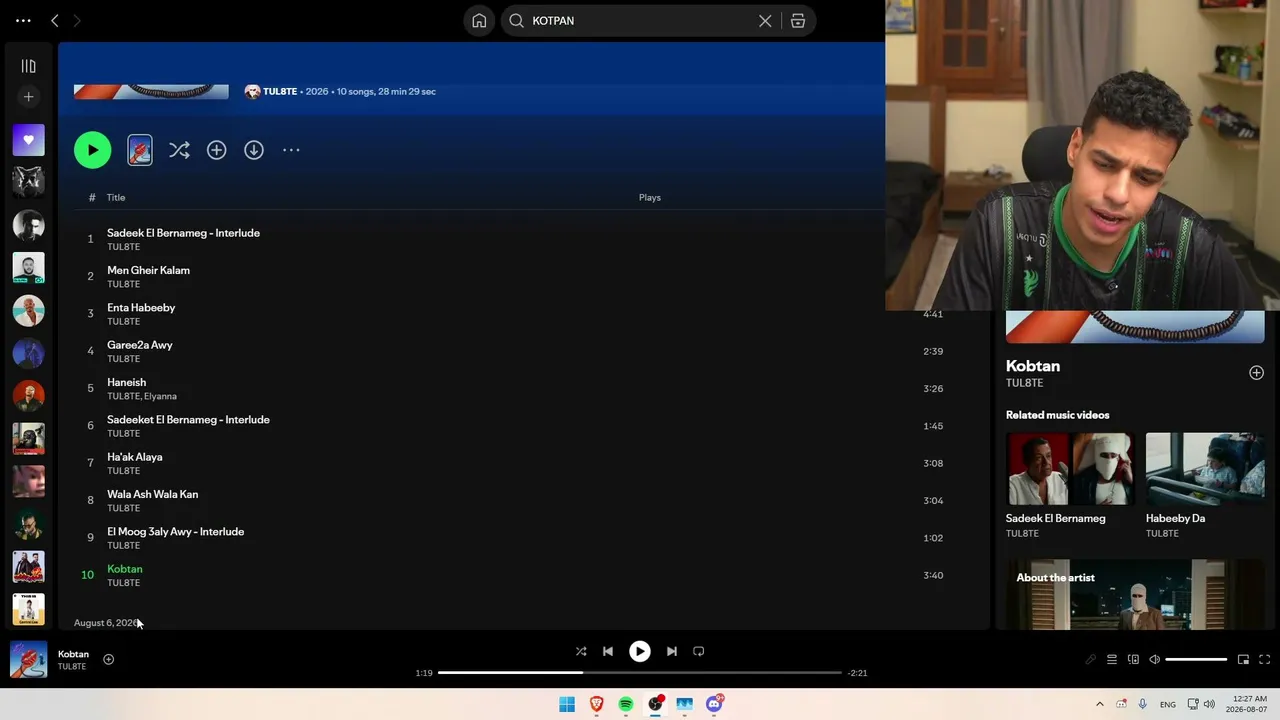Skip to the next track

(x=672, y=652)
